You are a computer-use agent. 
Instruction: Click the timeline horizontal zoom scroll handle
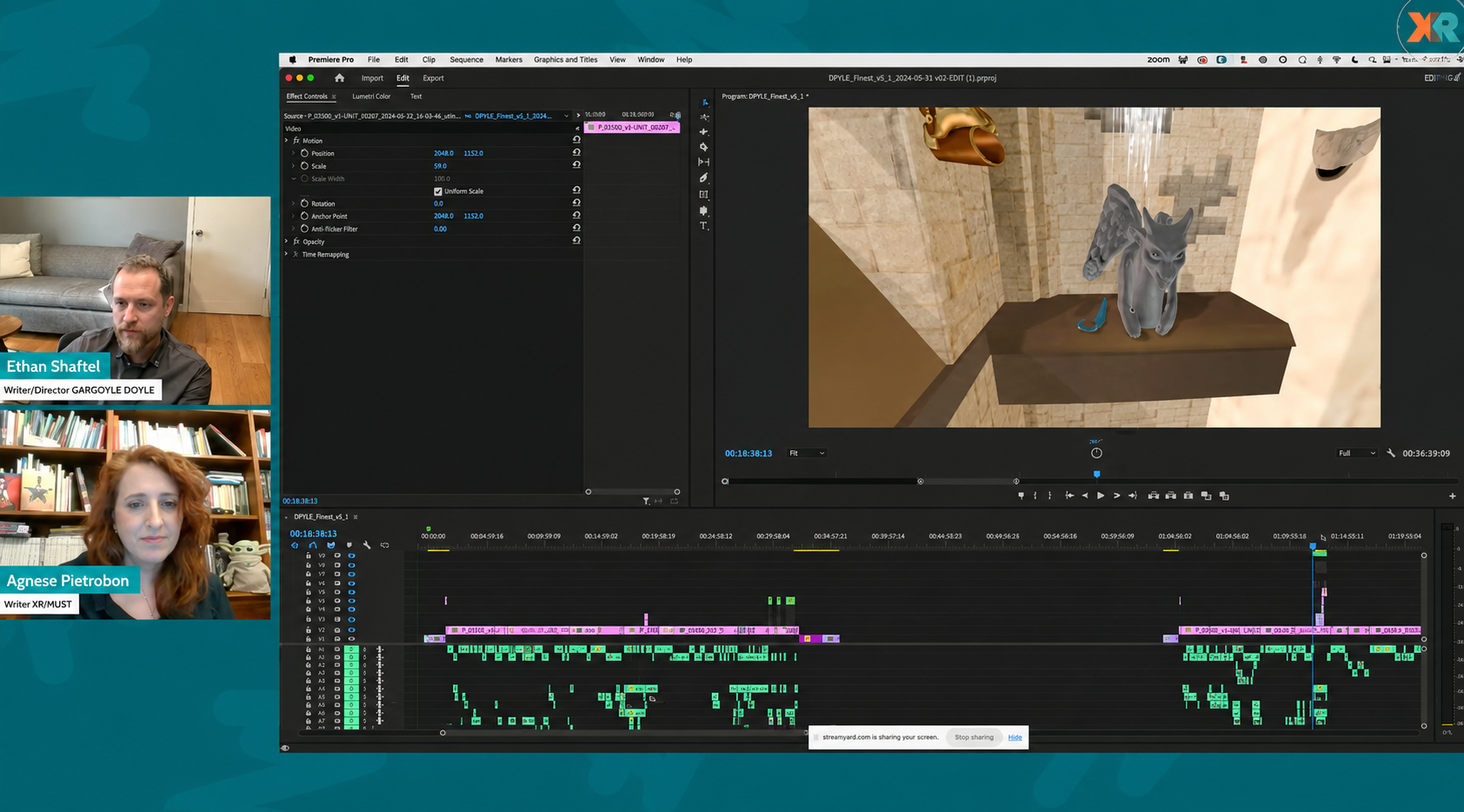tap(443, 733)
